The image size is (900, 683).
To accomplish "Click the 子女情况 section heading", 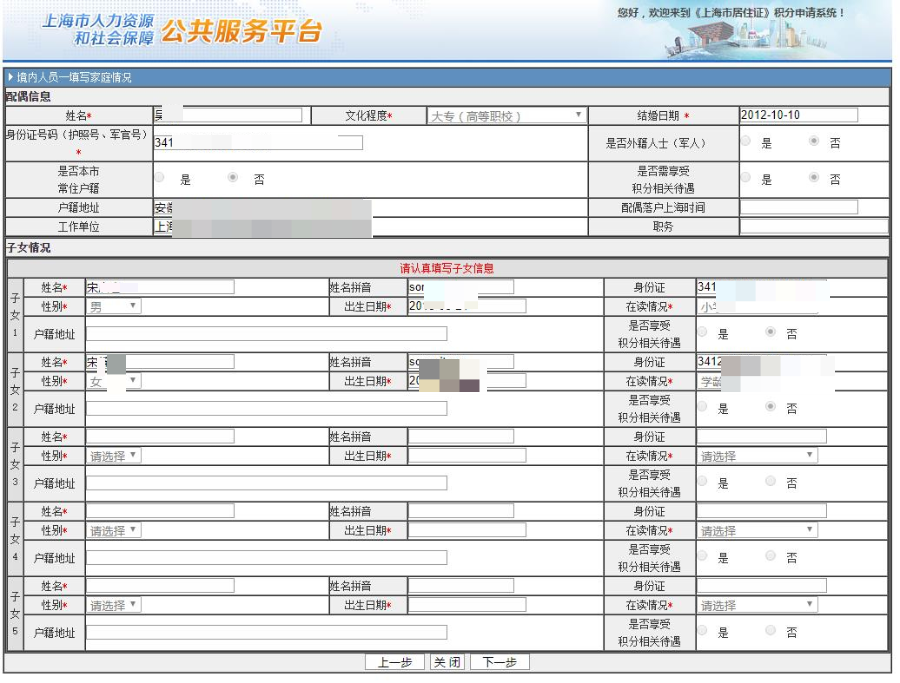I will [28, 247].
